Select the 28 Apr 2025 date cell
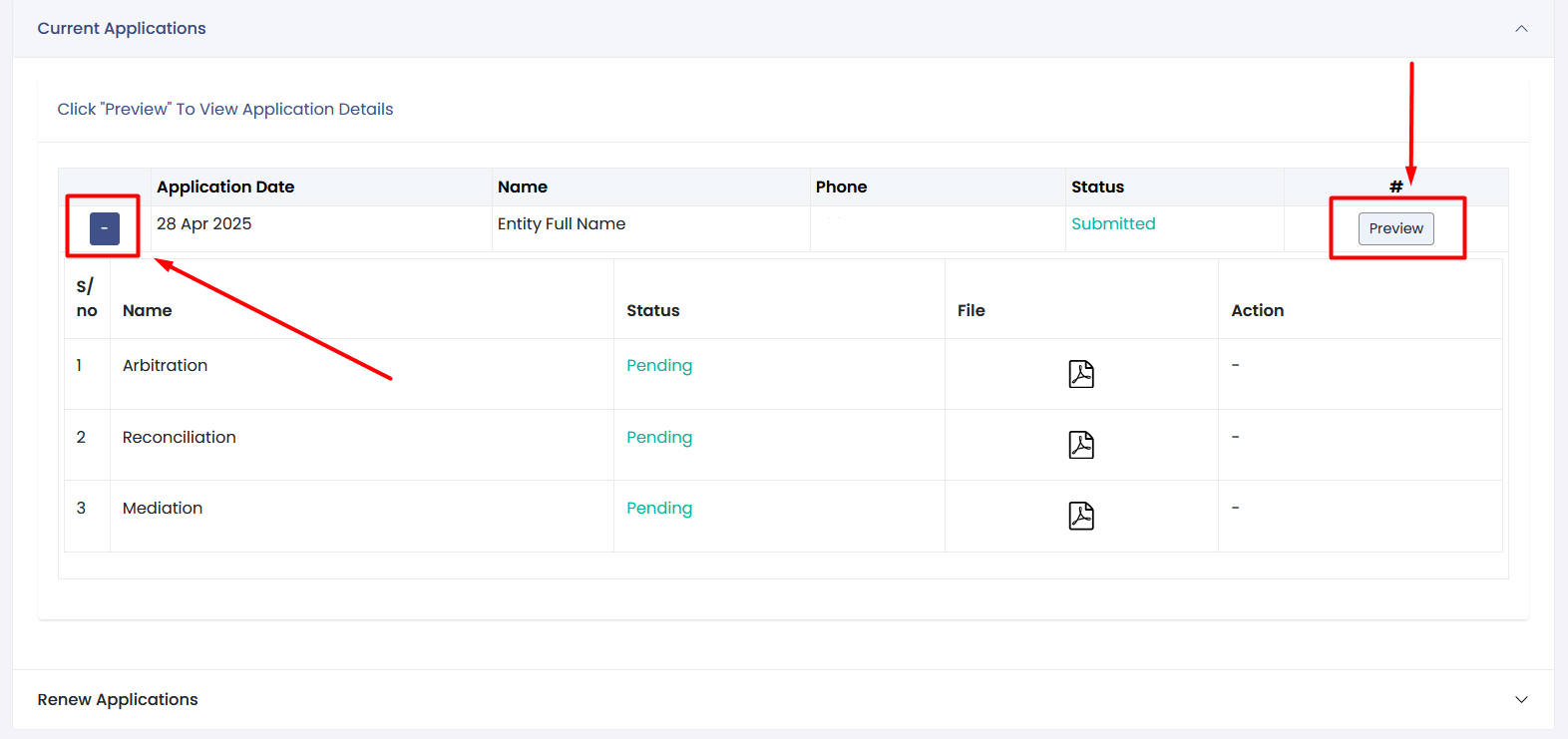 pyautogui.click(x=204, y=224)
